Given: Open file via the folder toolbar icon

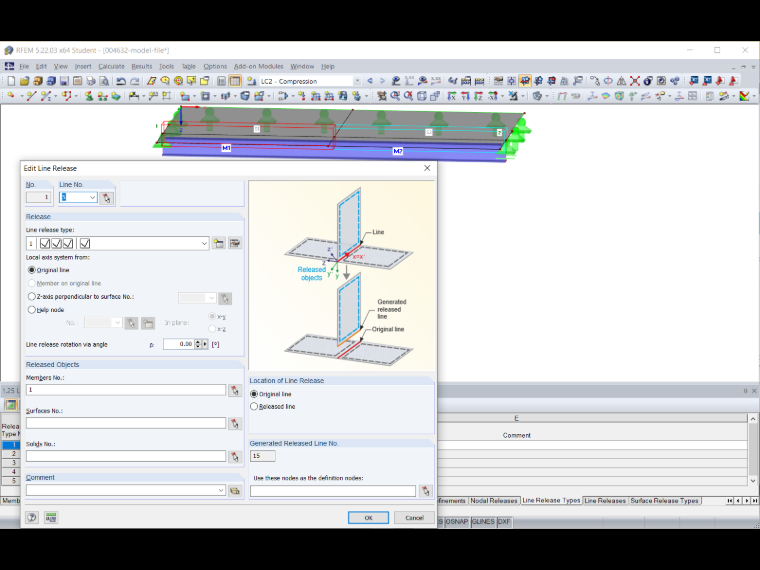Looking at the screenshot, I should [25, 81].
